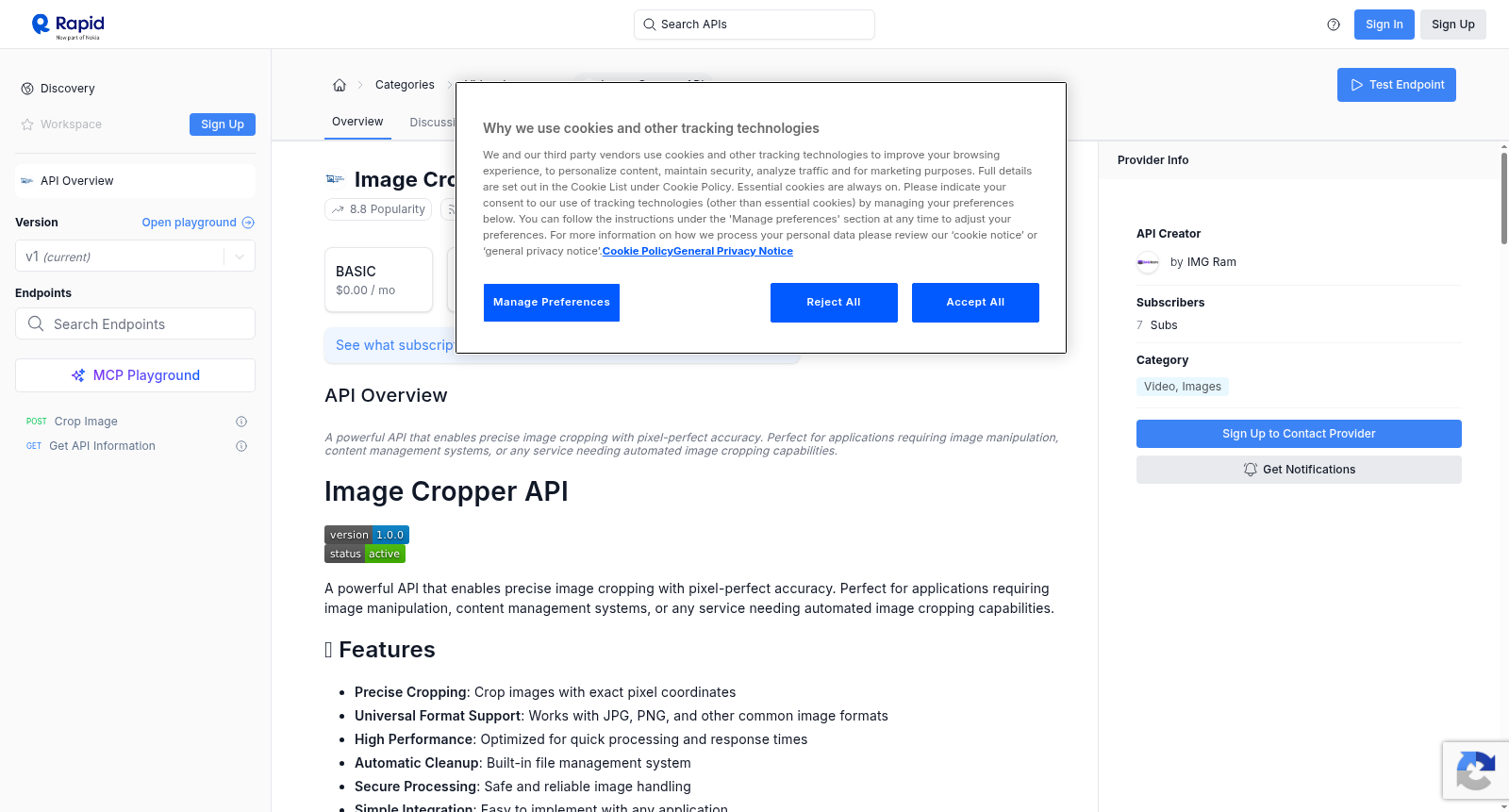Click the 8.8 Popularity badge

378,209
